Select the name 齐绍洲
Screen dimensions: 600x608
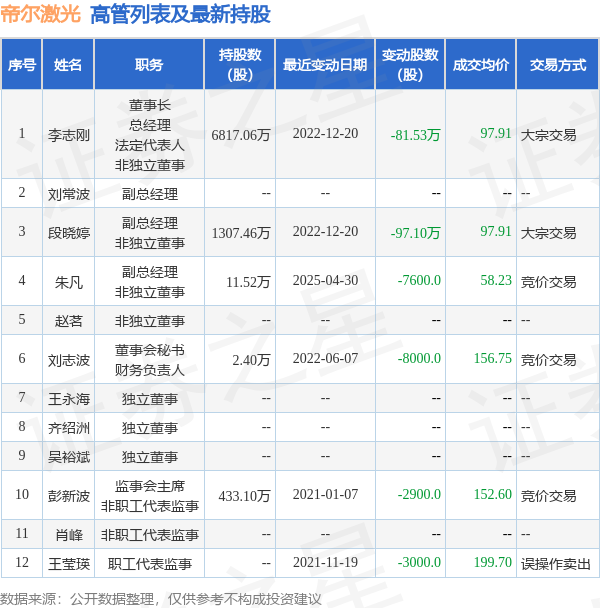coord(69,428)
